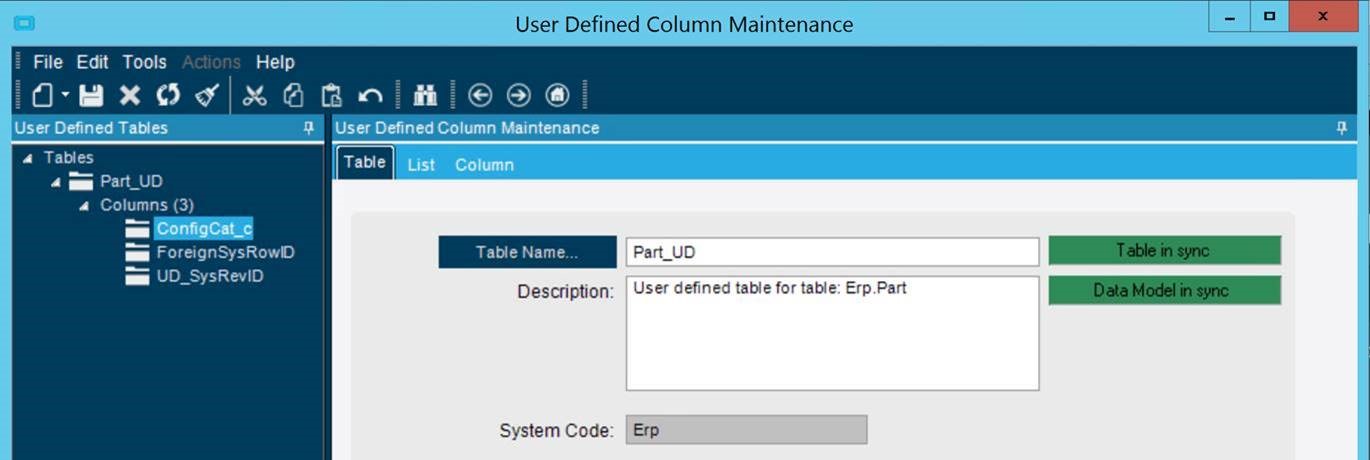Cut selection with the scissors icon
This screenshot has height=460, width=1370.
point(255,95)
